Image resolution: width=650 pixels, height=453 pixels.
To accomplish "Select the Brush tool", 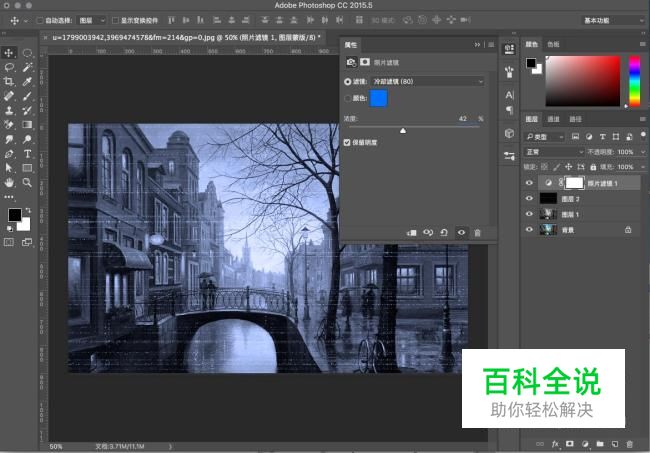I will click(27, 96).
